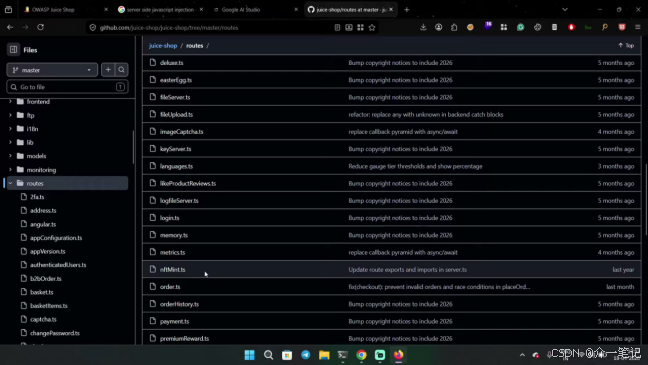Click the juice-shop breadcrumb link
The width and height of the screenshot is (648, 365).
click(x=163, y=45)
